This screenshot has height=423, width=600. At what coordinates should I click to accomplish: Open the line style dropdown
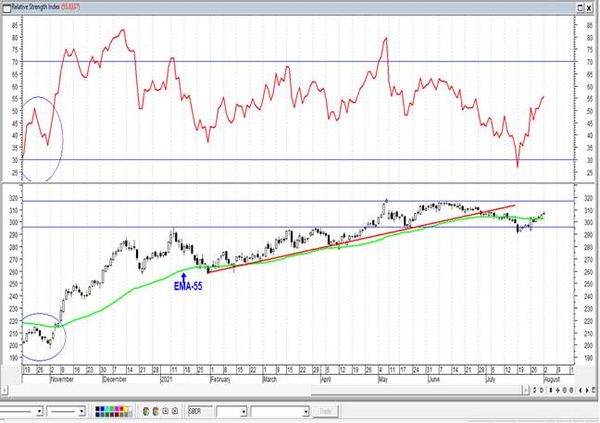pyautogui.click(x=40, y=412)
